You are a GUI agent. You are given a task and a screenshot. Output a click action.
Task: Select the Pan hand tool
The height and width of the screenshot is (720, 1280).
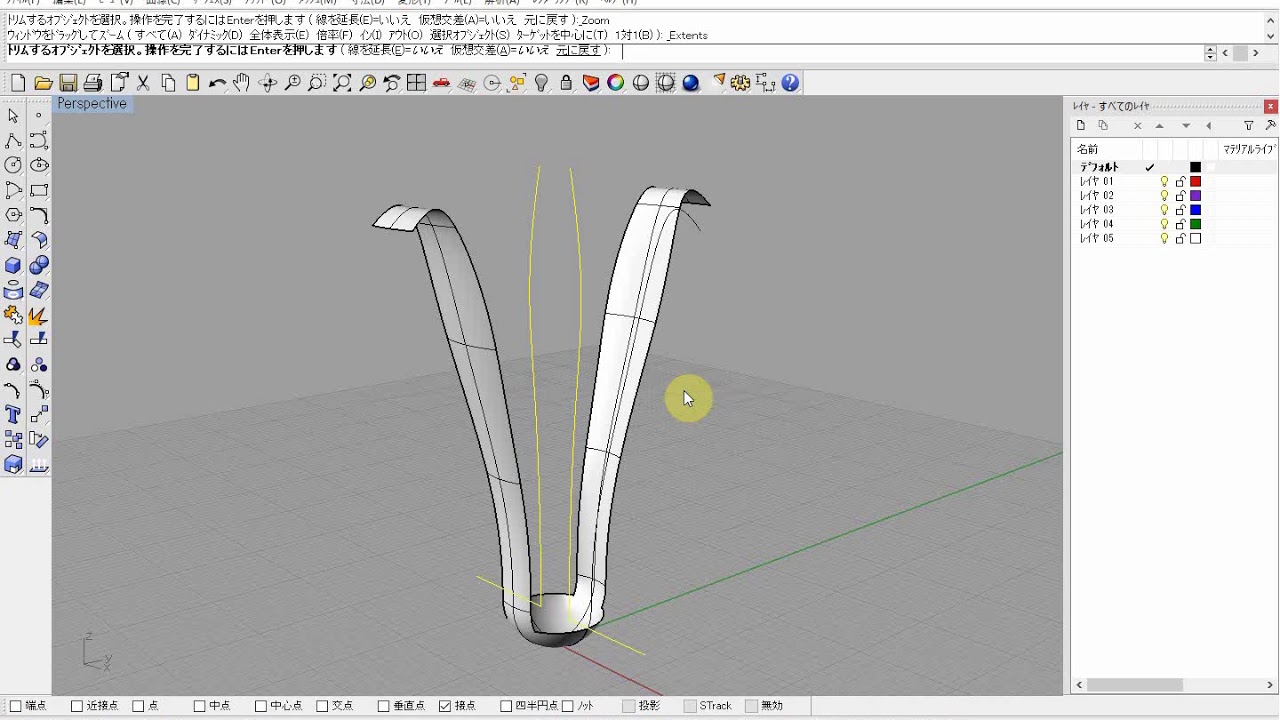pos(242,83)
